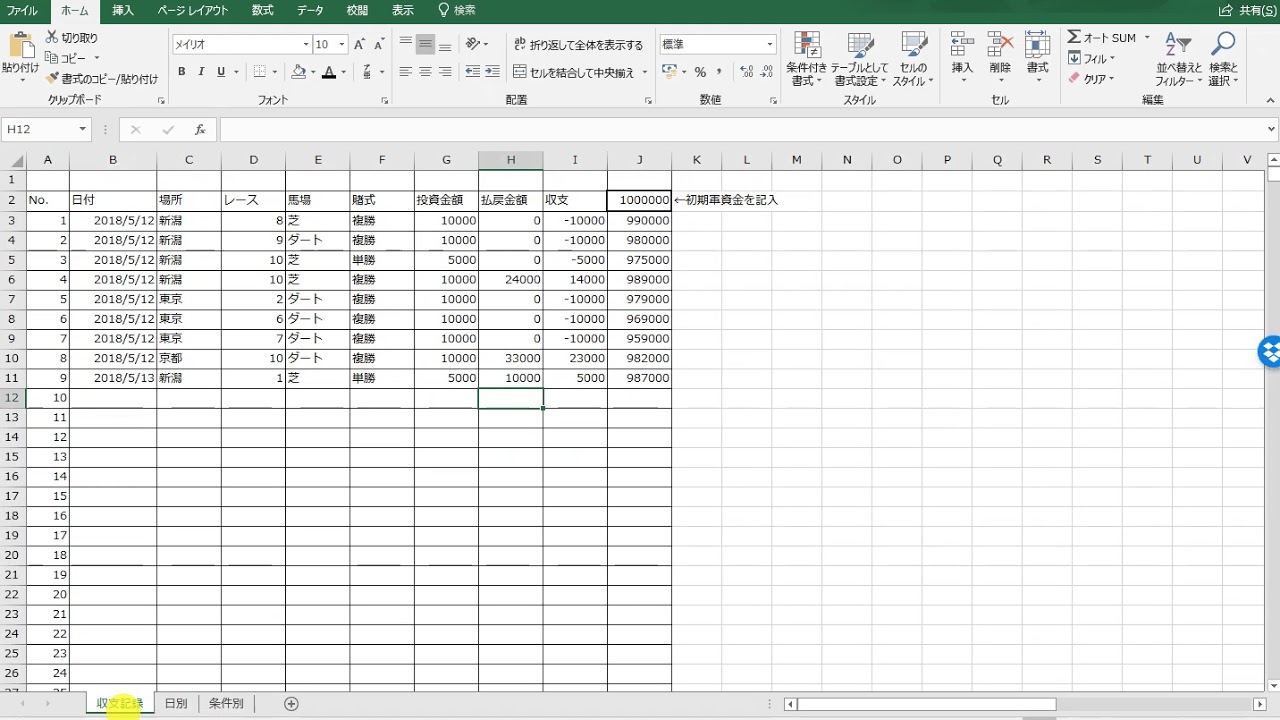
Task: Click the Insert cells (挿入) icon
Action: [962, 45]
